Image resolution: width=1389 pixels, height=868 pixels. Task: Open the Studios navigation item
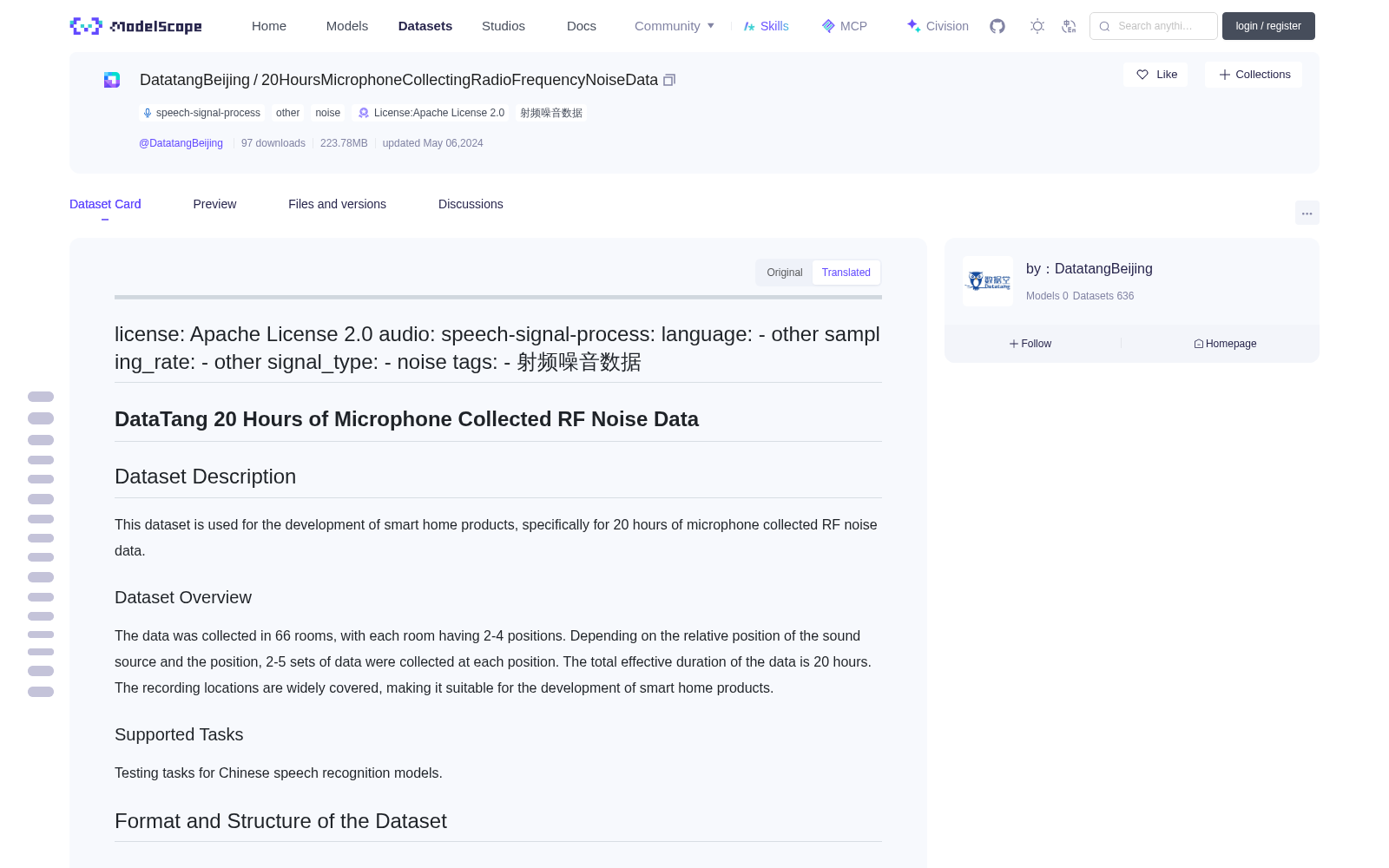pyautogui.click(x=504, y=26)
